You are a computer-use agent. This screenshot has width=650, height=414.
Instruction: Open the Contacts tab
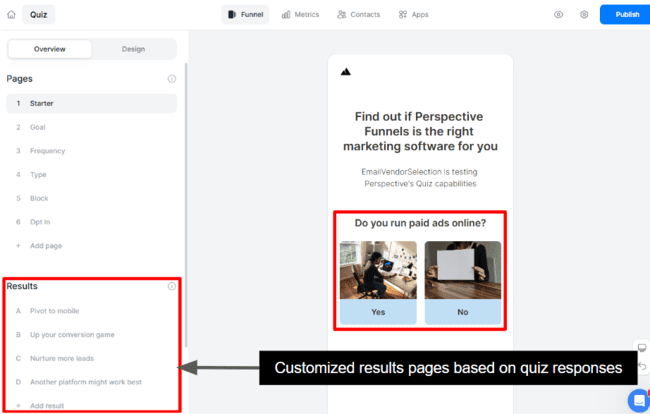point(359,15)
